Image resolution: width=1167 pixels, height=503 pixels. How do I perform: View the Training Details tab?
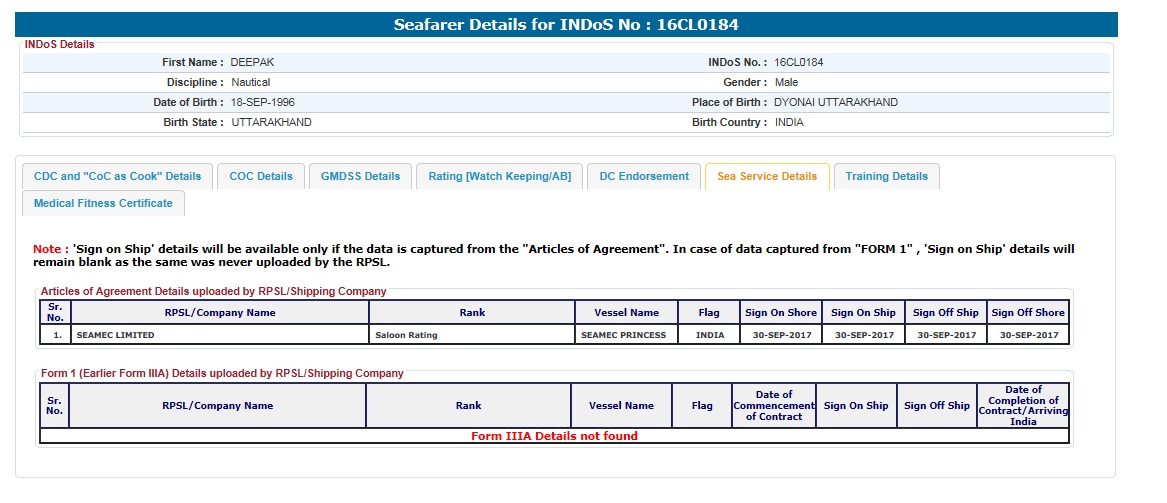pyautogui.click(x=886, y=176)
